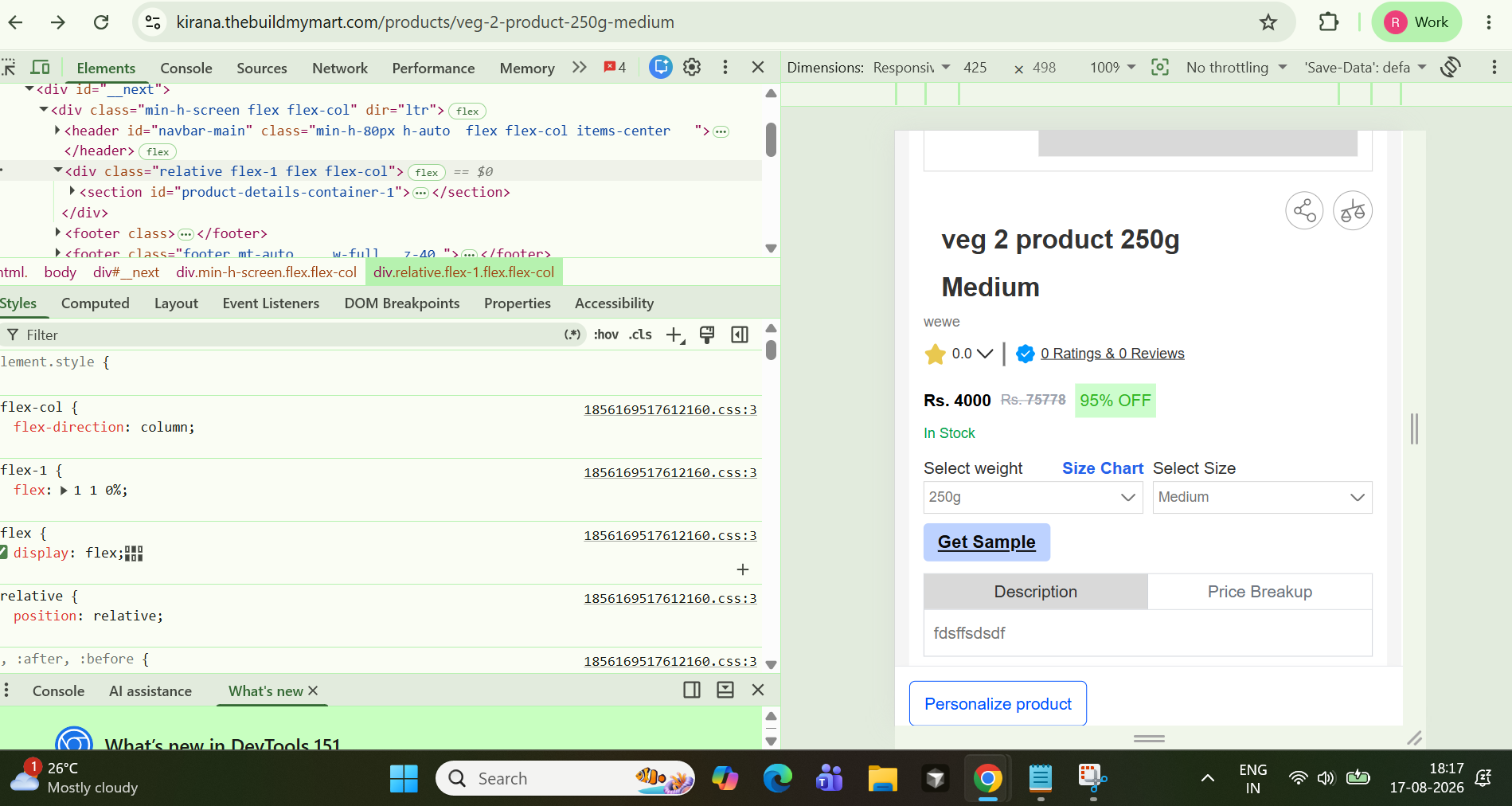The width and height of the screenshot is (1512, 806).
Task: Expand the footer class node
Action: coord(57,233)
